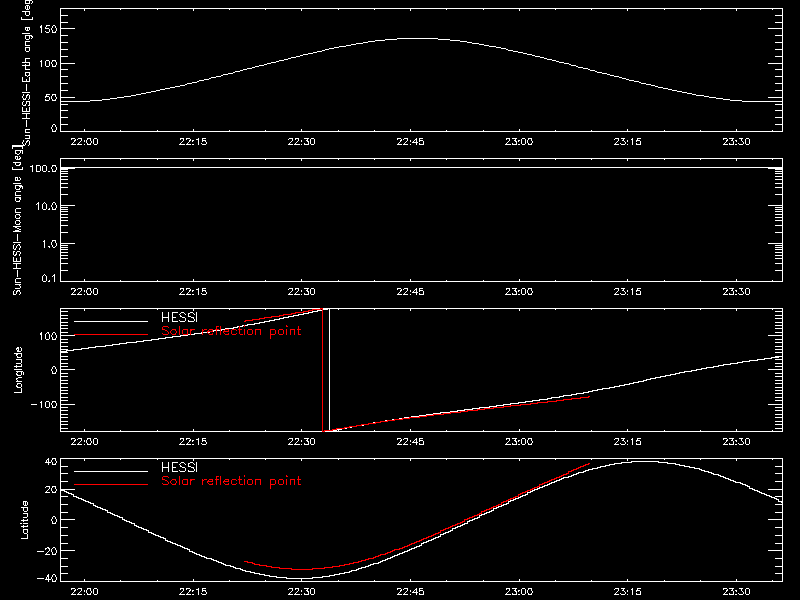Screen dimensions: 800x600
Task: Click the 100 tick on Longitude axis
Action: point(48,336)
